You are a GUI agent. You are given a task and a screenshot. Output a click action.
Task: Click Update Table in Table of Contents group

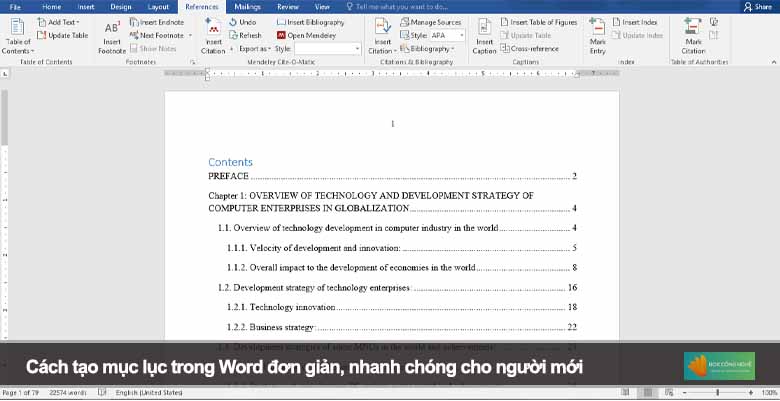click(63, 35)
